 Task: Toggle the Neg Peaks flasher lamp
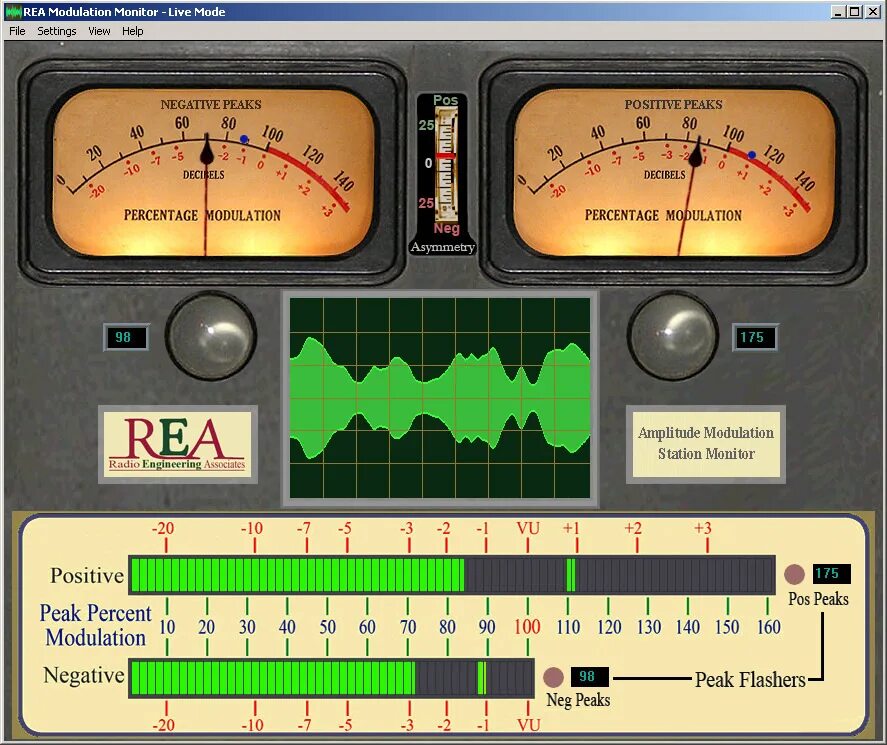pos(553,677)
